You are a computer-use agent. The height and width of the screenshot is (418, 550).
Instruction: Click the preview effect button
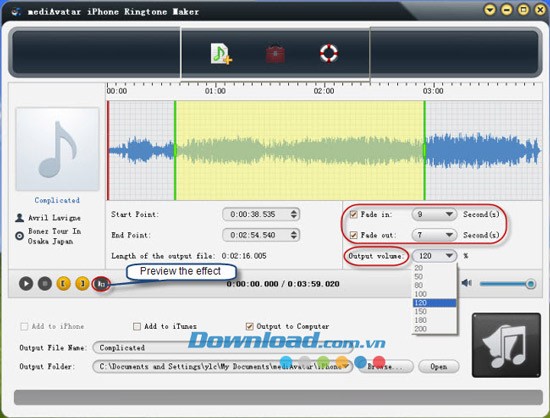coord(101,284)
